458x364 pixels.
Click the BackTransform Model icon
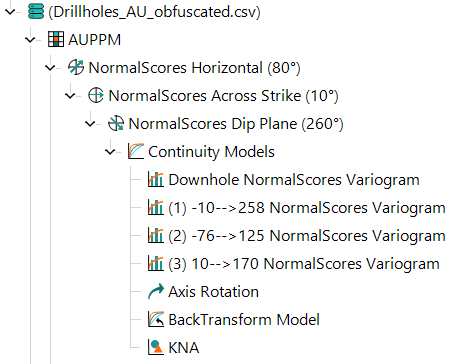[156, 319]
